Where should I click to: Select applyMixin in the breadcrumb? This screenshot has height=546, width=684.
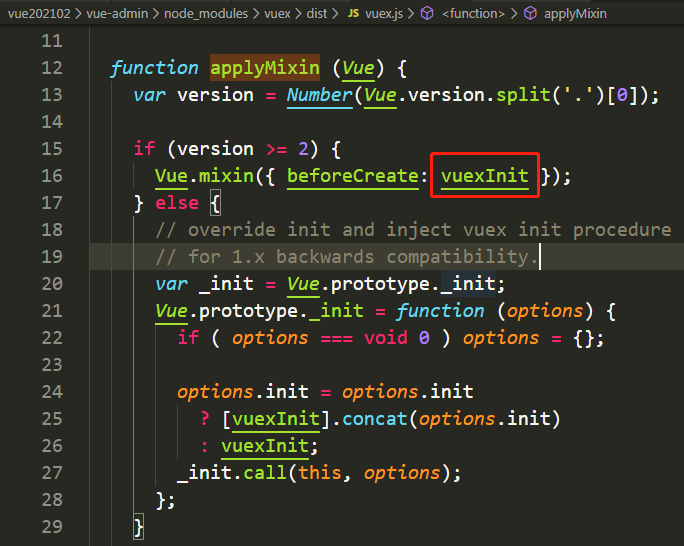575,14
